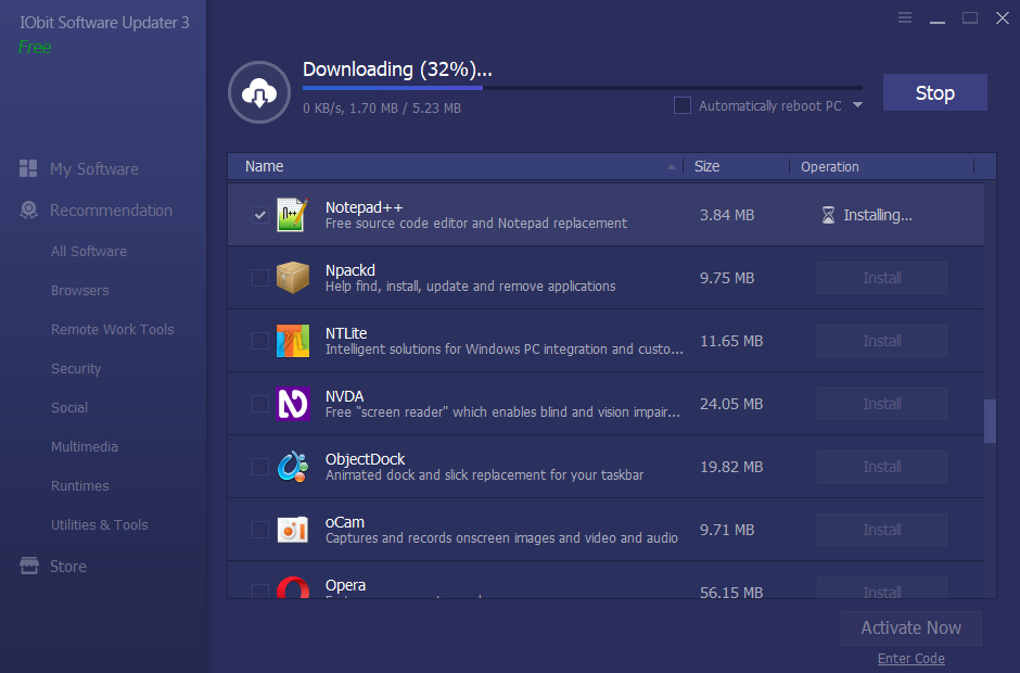The image size is (1020, 673).
Task: Select the Security category
Action: [x=76, y=369]
